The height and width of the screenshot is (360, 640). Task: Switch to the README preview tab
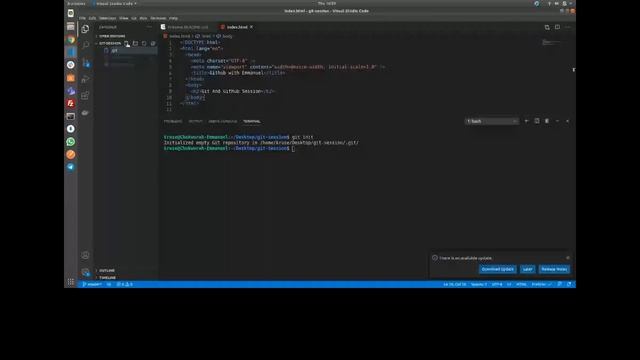point(187,27)
